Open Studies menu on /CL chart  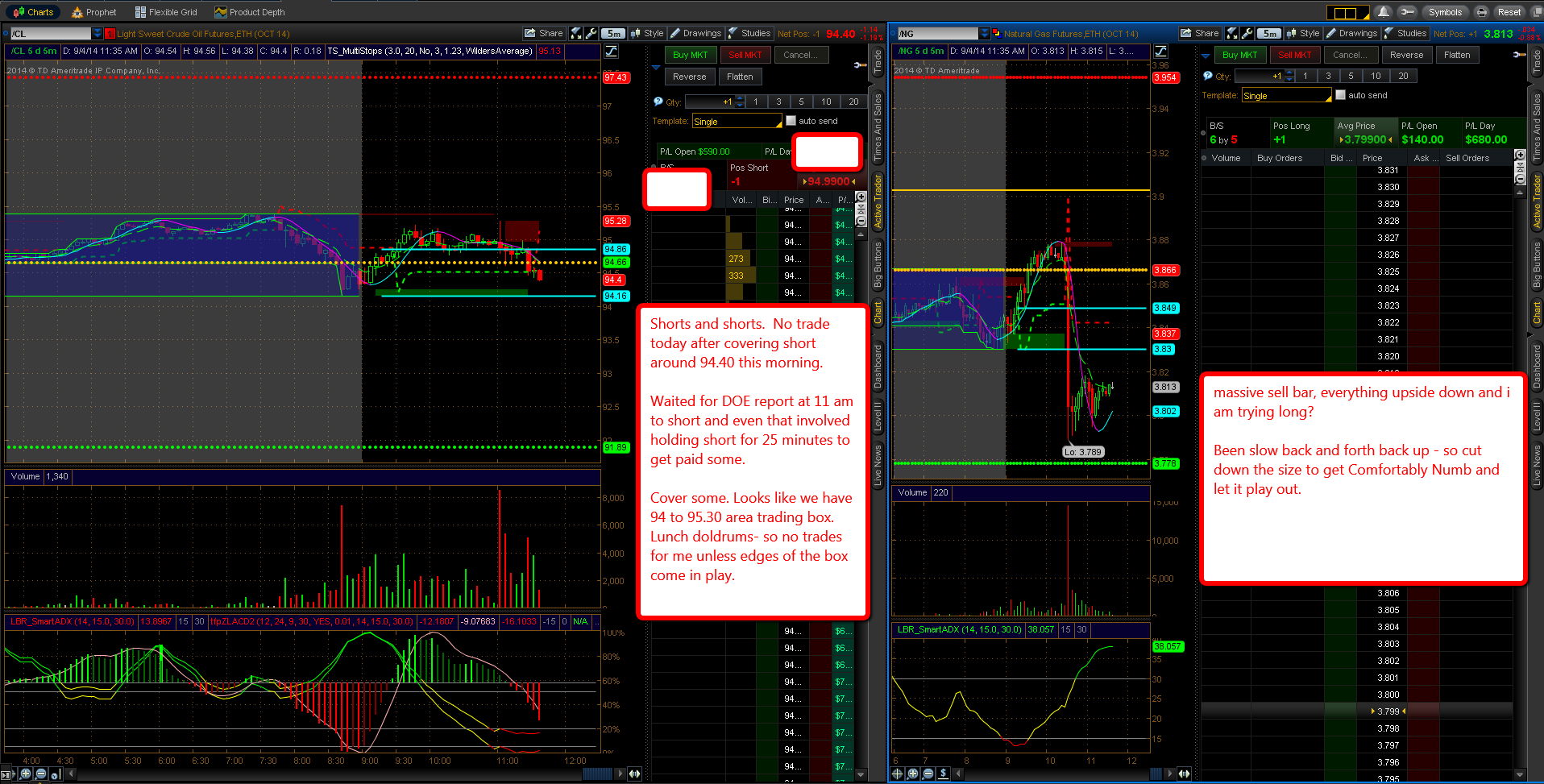click(749, 33)
